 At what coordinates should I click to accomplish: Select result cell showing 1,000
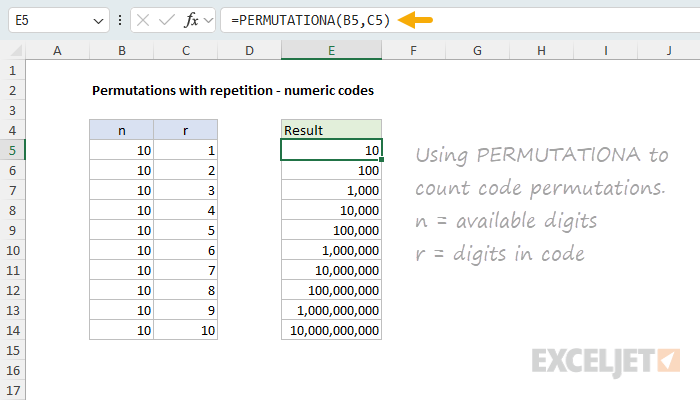click(331, 190)
